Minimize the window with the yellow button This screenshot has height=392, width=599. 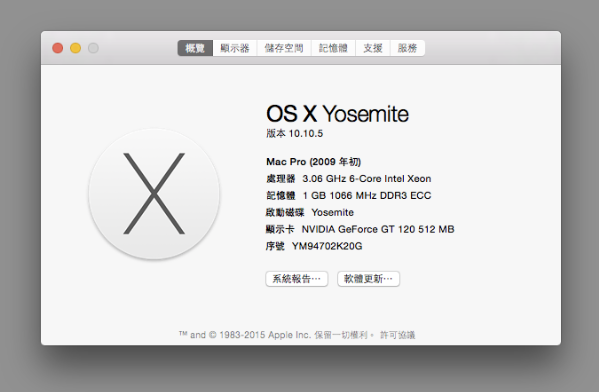[x=76, y=48]
